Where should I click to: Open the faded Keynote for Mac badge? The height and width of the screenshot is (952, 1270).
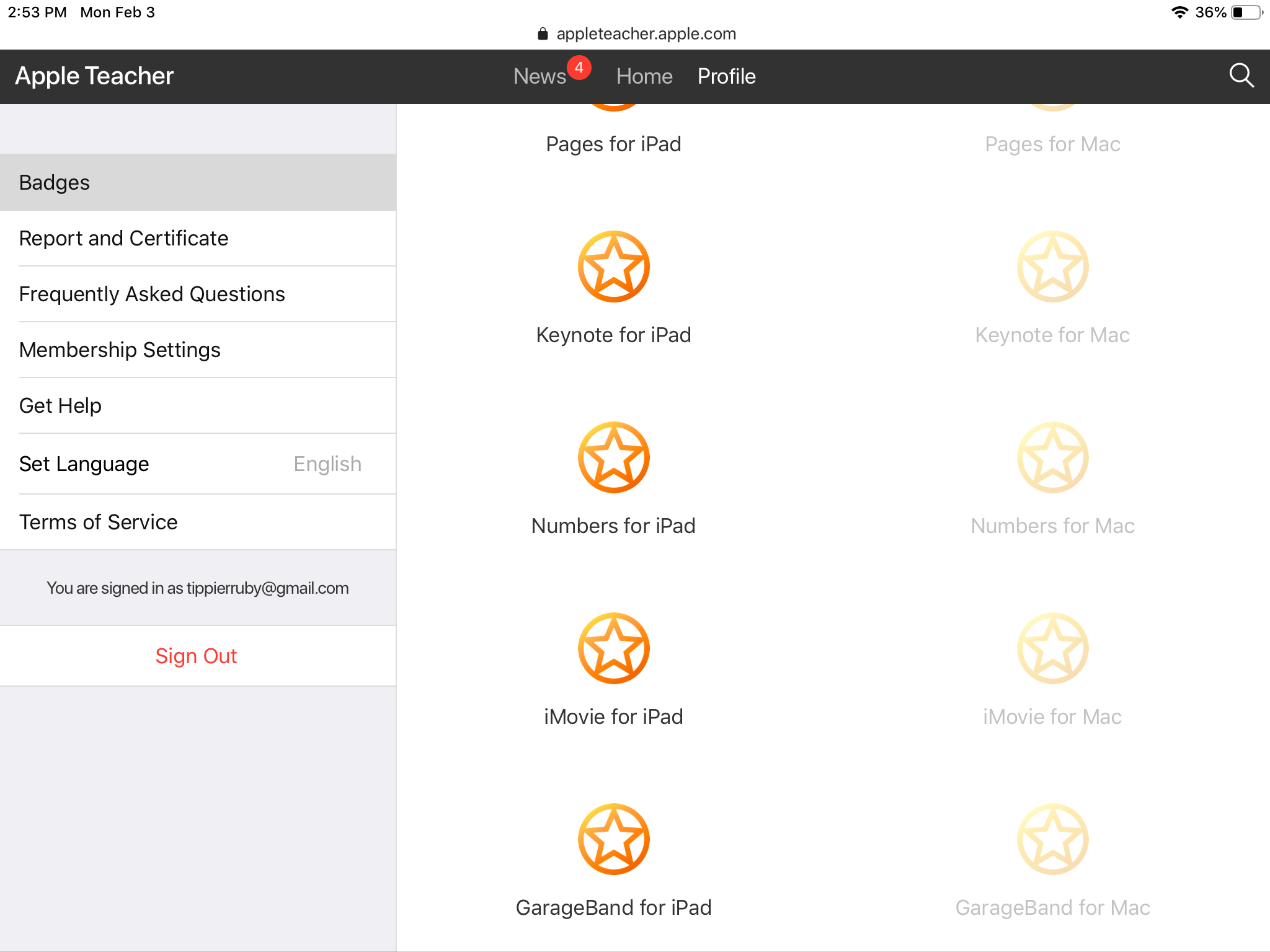point(1052,267)
